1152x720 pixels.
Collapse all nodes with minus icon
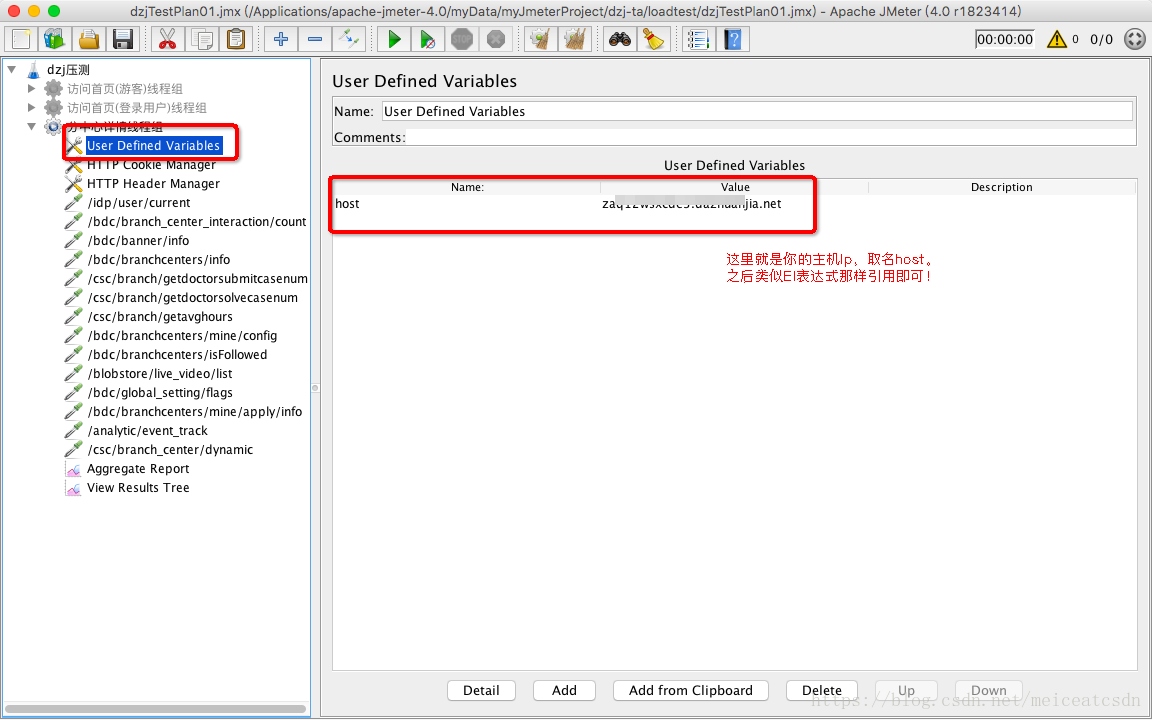314,39
